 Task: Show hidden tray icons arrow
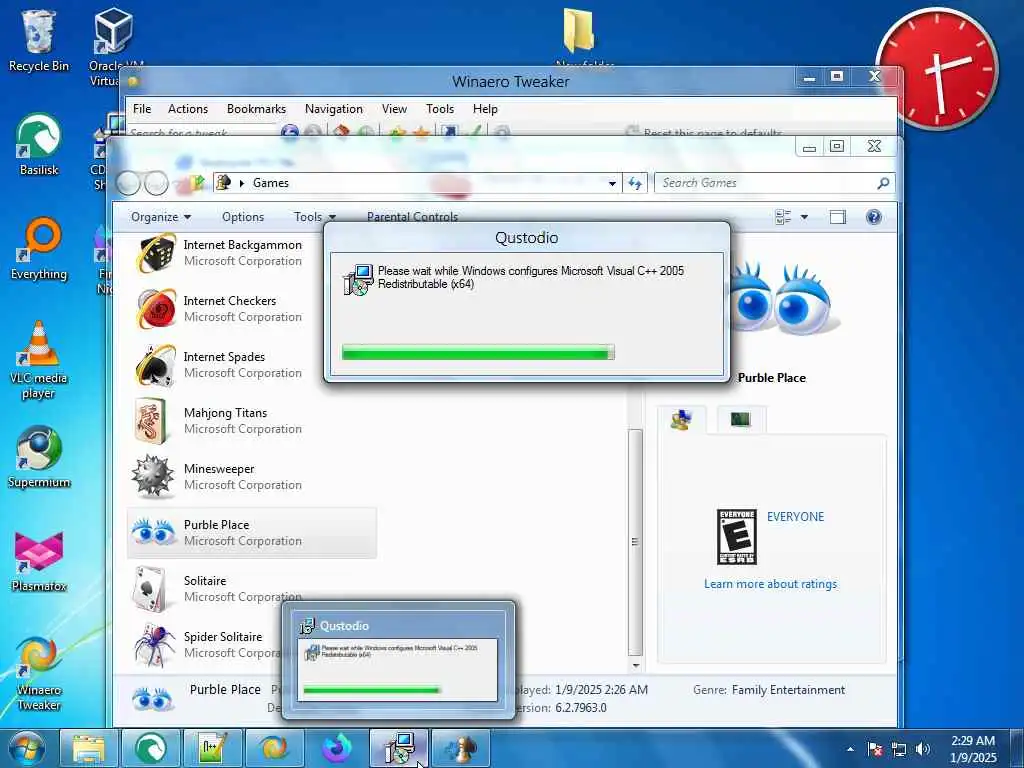pyautogui.click(x=850, y=749)
